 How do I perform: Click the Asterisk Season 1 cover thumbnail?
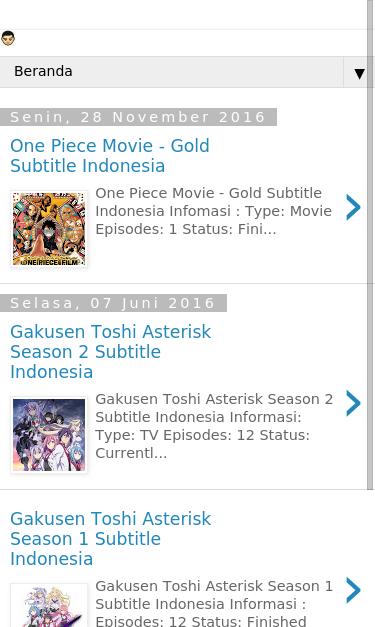(x=49, y=605)
